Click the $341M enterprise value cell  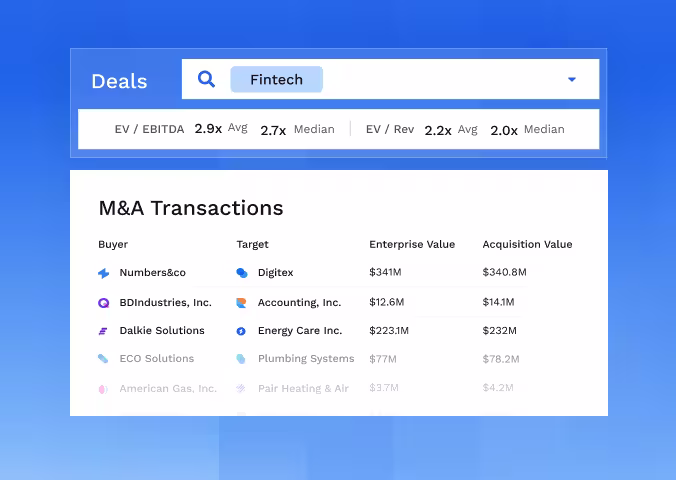click(x=385, y=272)
